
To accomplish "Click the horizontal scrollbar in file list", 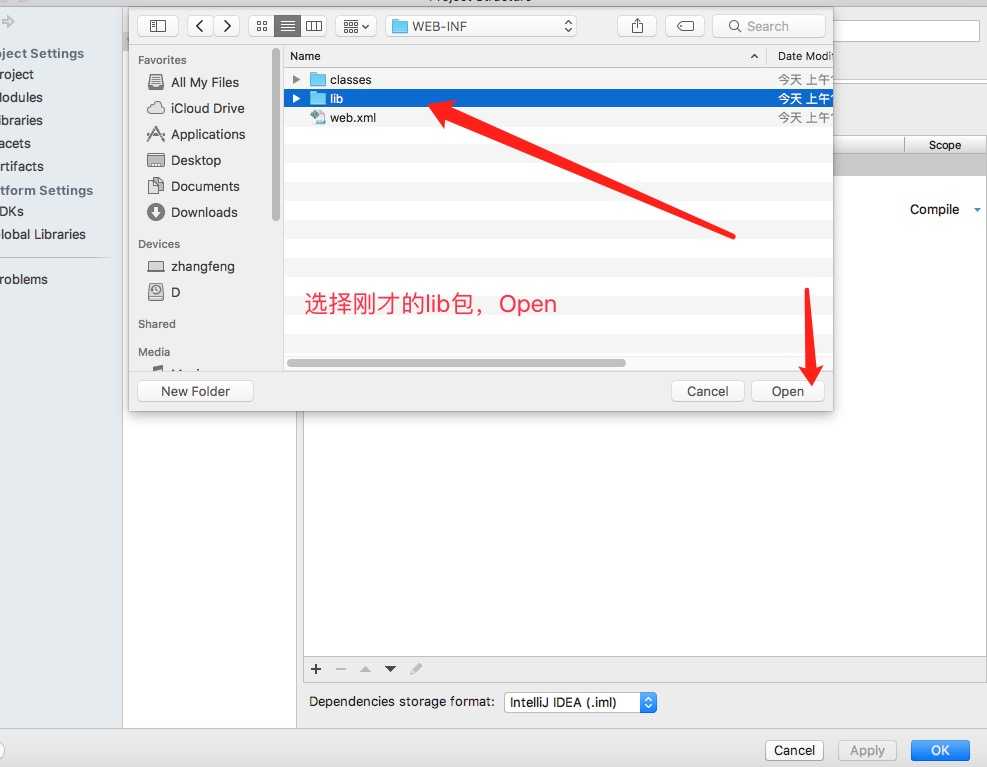I will pyautogui.click(x=456, y=363).
